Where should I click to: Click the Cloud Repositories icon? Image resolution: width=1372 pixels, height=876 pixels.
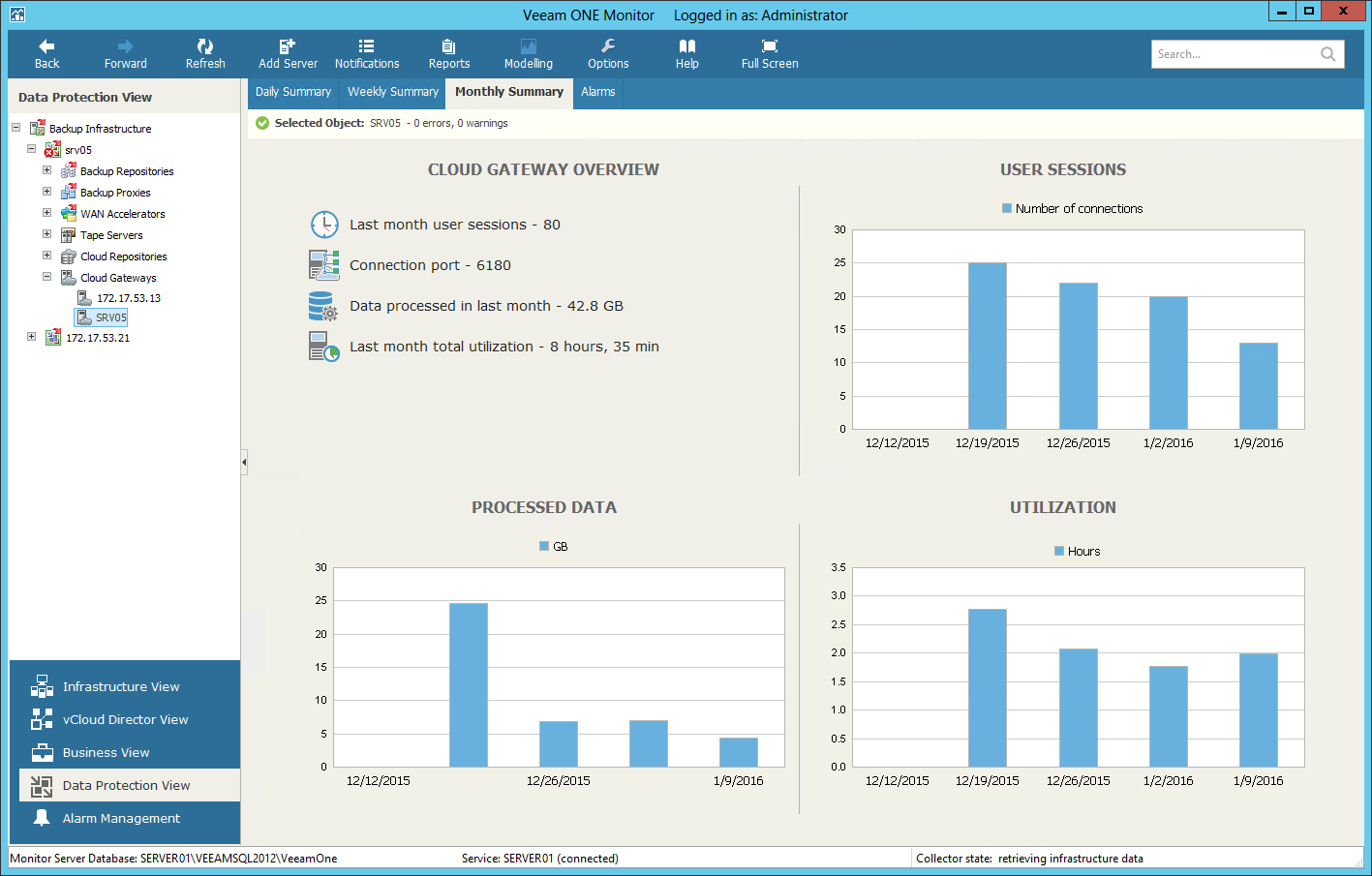(69, 256)
